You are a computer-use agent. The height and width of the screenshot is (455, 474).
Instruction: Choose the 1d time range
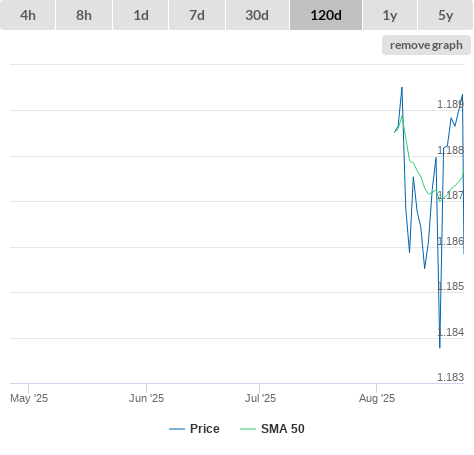141,15
